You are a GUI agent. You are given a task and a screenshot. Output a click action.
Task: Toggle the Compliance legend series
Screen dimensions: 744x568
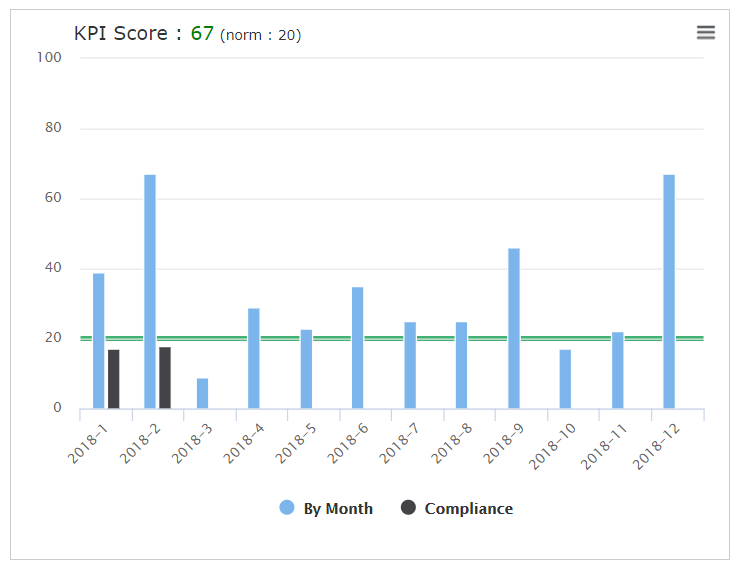point(456,508)
